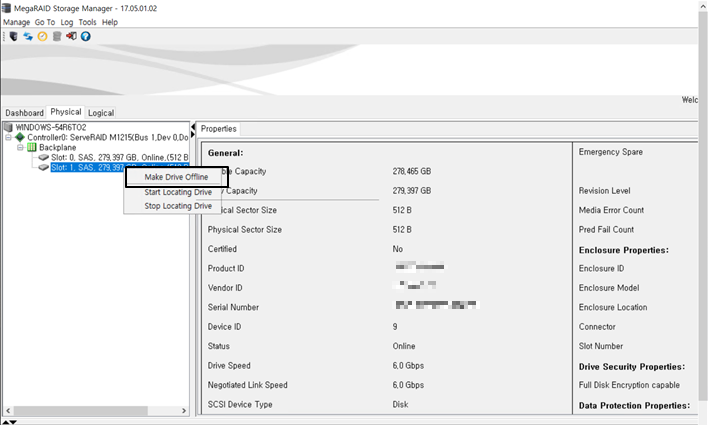
Task: Open the Tools menu
Action: tap(87, 22)
